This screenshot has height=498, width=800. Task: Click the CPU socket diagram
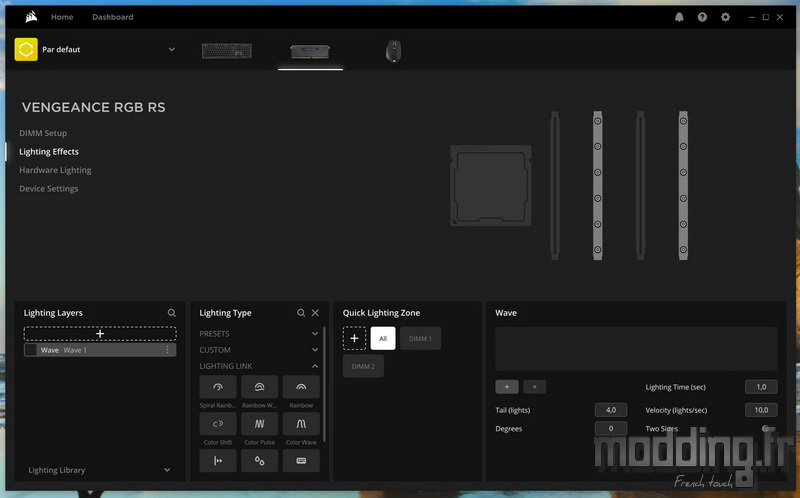491,186
